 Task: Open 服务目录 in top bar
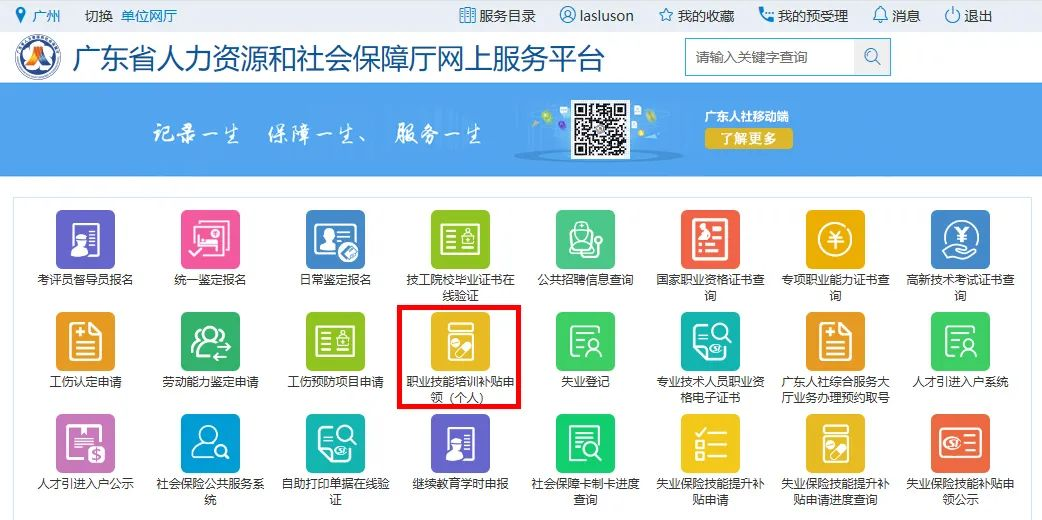tap(498, 15)
